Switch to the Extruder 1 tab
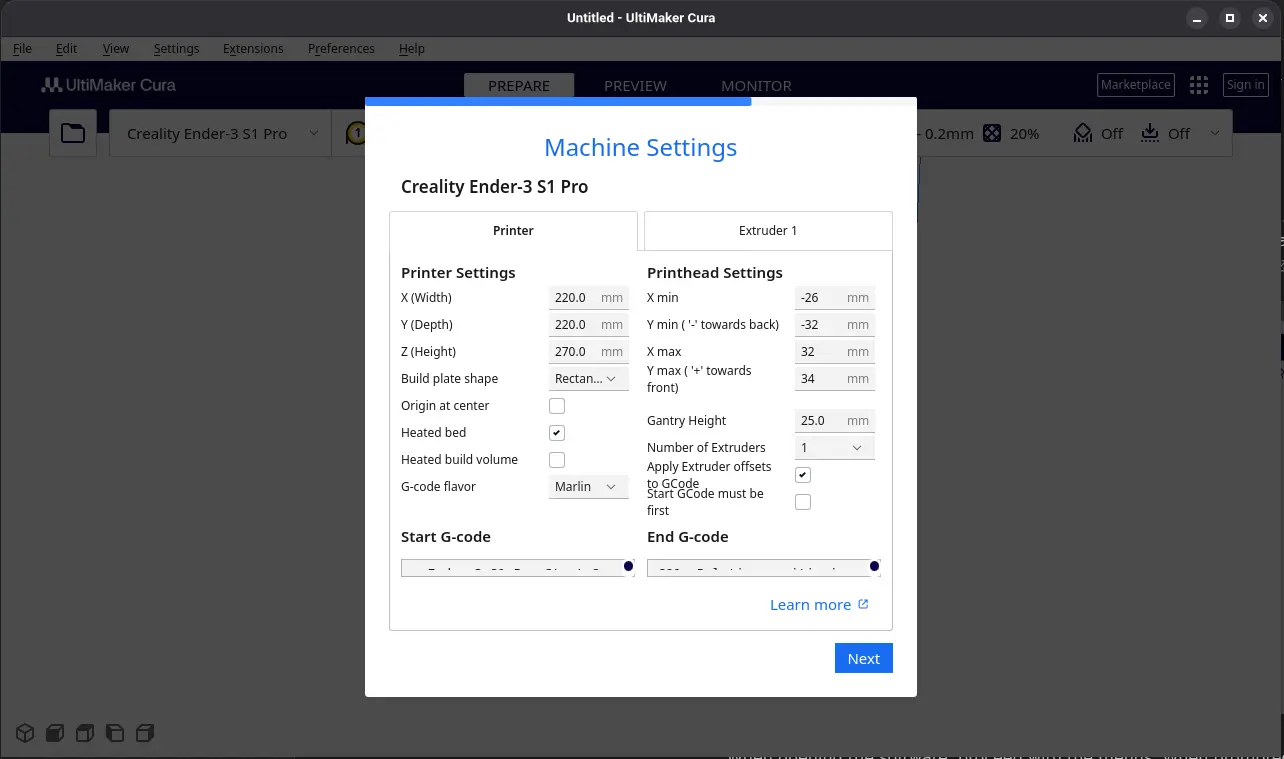Screen dimensions: 1284x759 coord(768,231)
